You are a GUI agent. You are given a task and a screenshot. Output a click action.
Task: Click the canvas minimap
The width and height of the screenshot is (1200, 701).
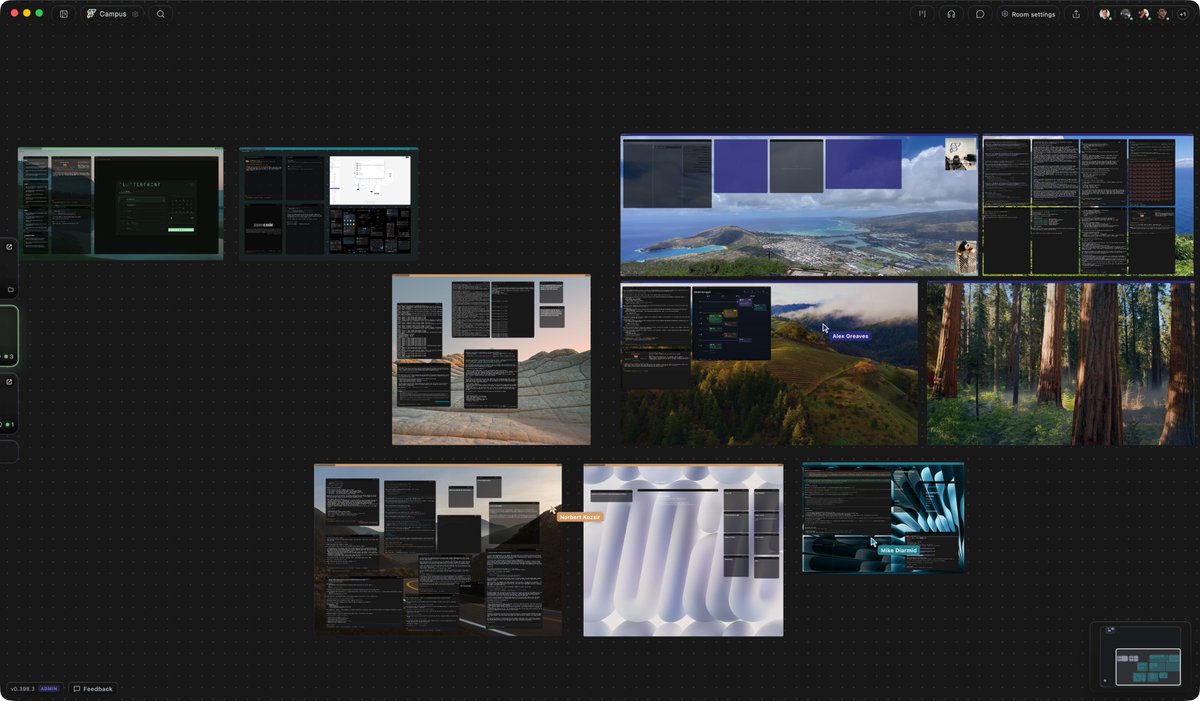[1140, 656]
